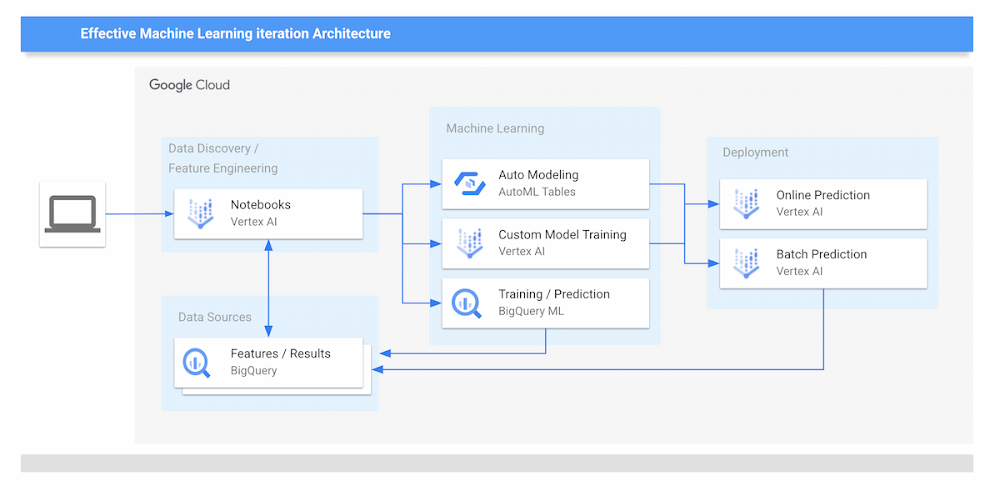Click 'Vertex AI' text under Notebooks

(x=254, y=222)
